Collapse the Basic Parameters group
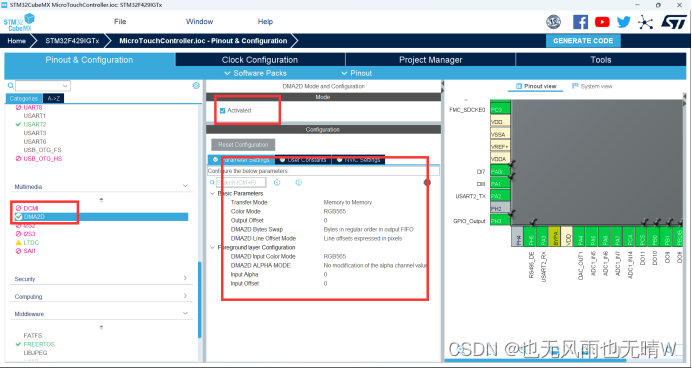This screenshot has width=692, height=368. 212,193
